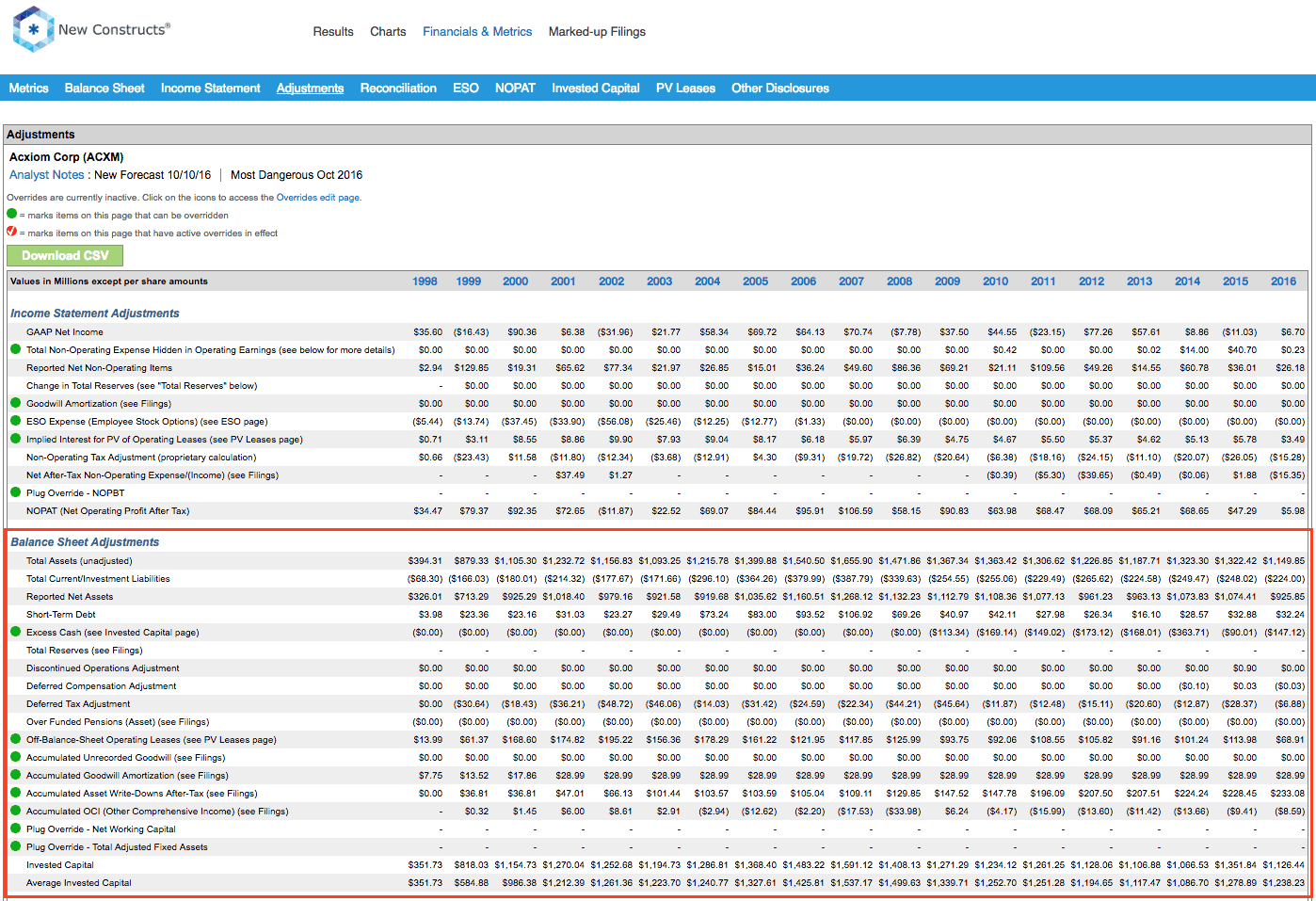Viewport: 1316px width, 901px height.
Task: Click override icon for Total Non-Operating Expense Hidden row
Action: [x=15, y=349]
